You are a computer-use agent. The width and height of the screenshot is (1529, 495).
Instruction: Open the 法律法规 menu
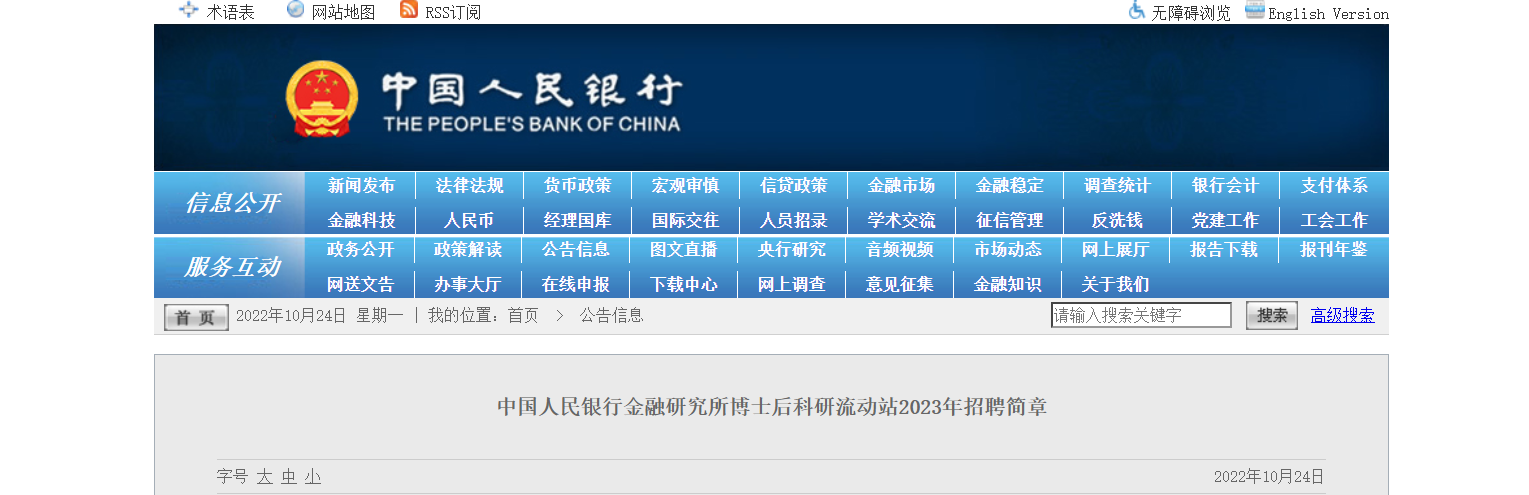pyautogui.click(x=469, y=186)
